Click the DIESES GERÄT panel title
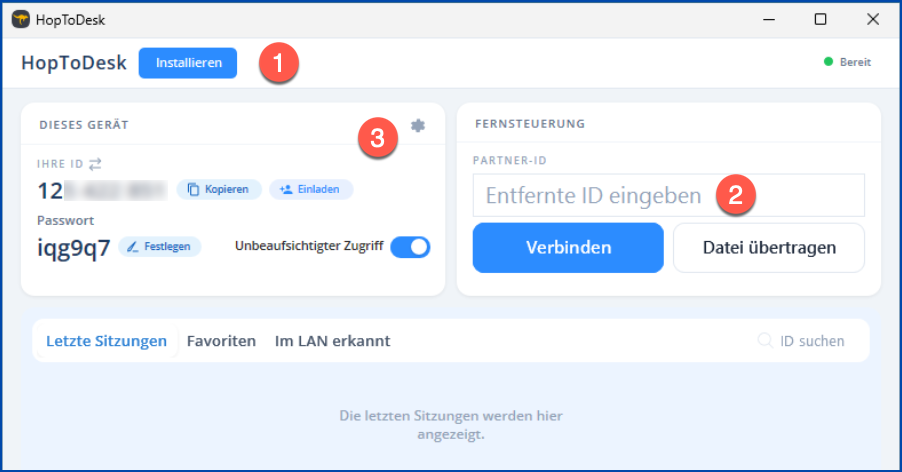Screen dimensions: 902x472 84,125
